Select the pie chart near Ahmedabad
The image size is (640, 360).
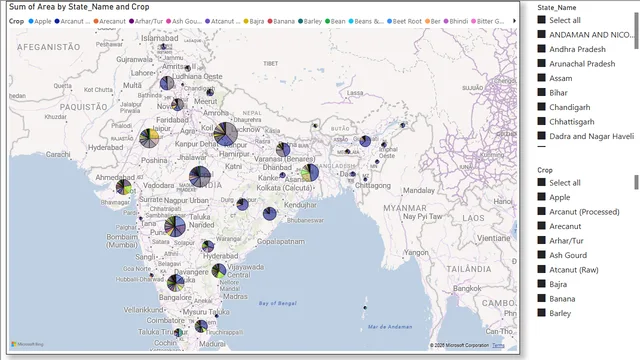point(123,187)
